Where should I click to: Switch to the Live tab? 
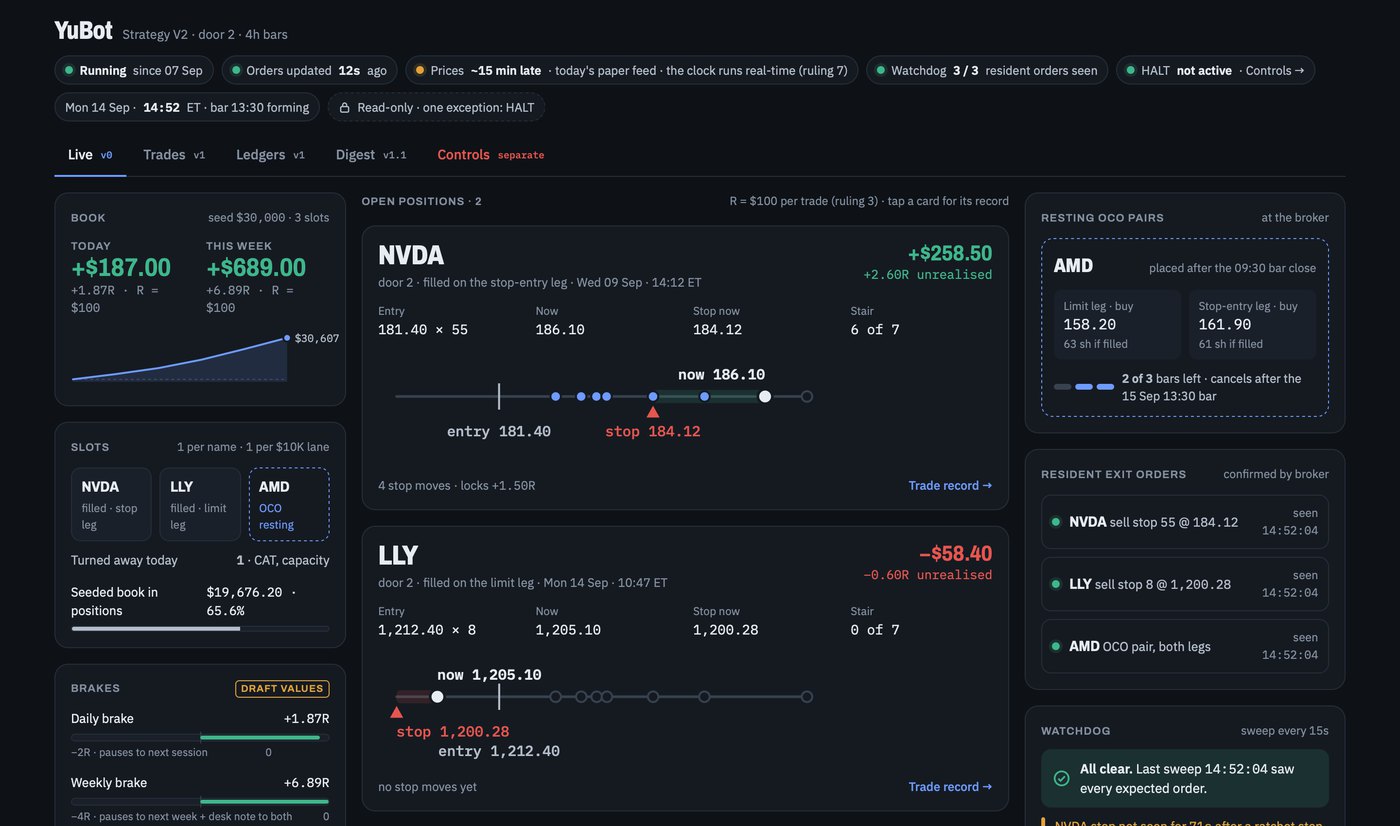click(90, 155)
